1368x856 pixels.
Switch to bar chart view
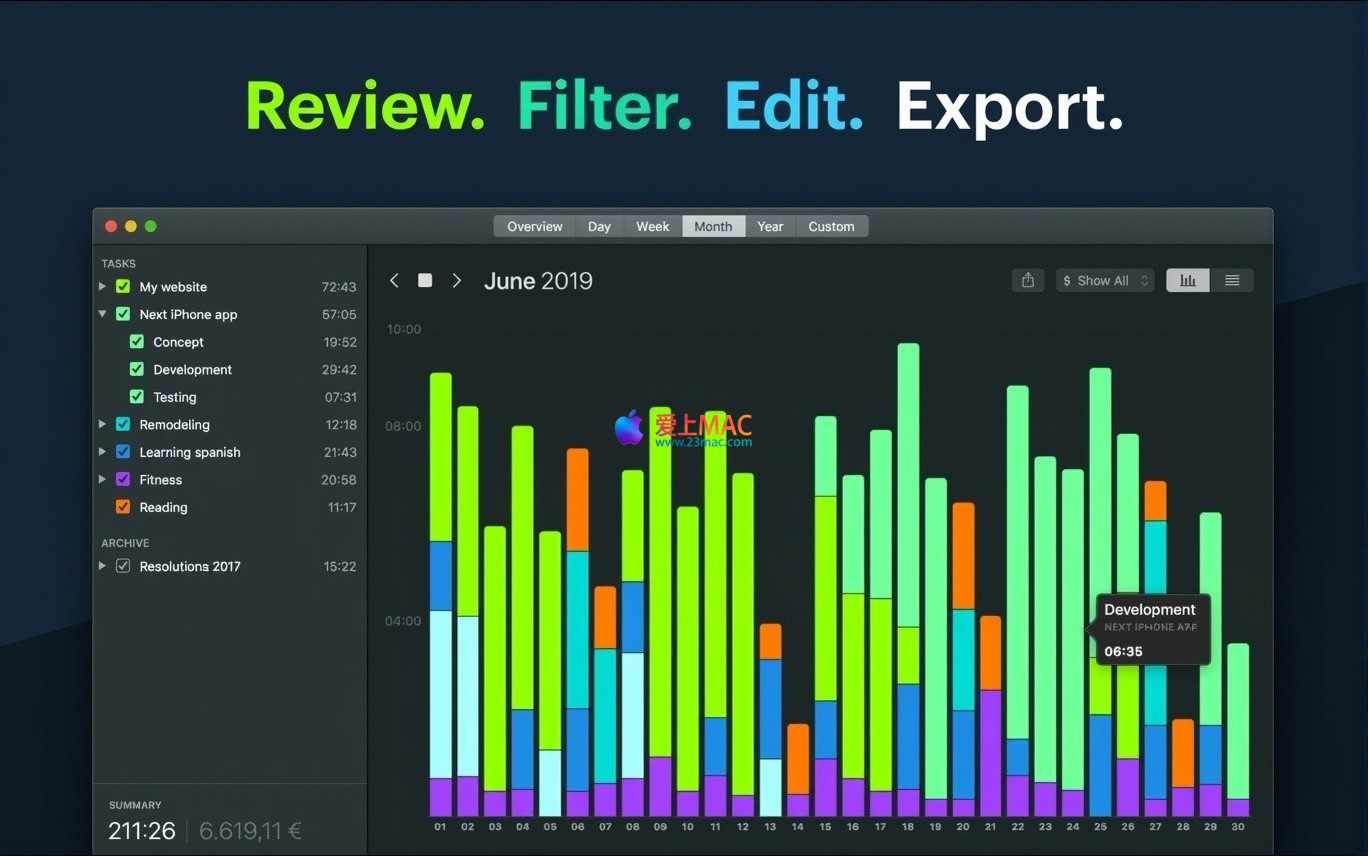click(1188, 281)
